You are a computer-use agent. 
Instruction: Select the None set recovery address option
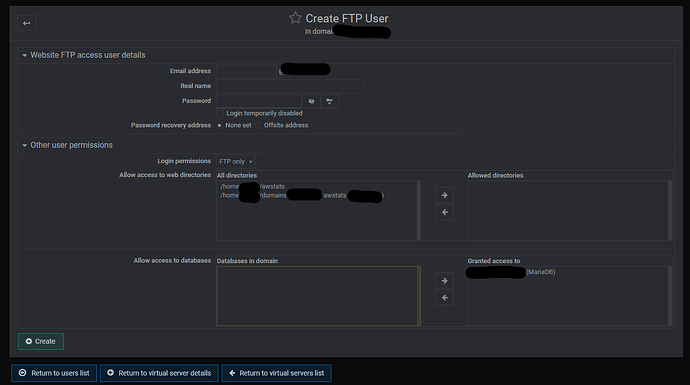click(220, 125)
